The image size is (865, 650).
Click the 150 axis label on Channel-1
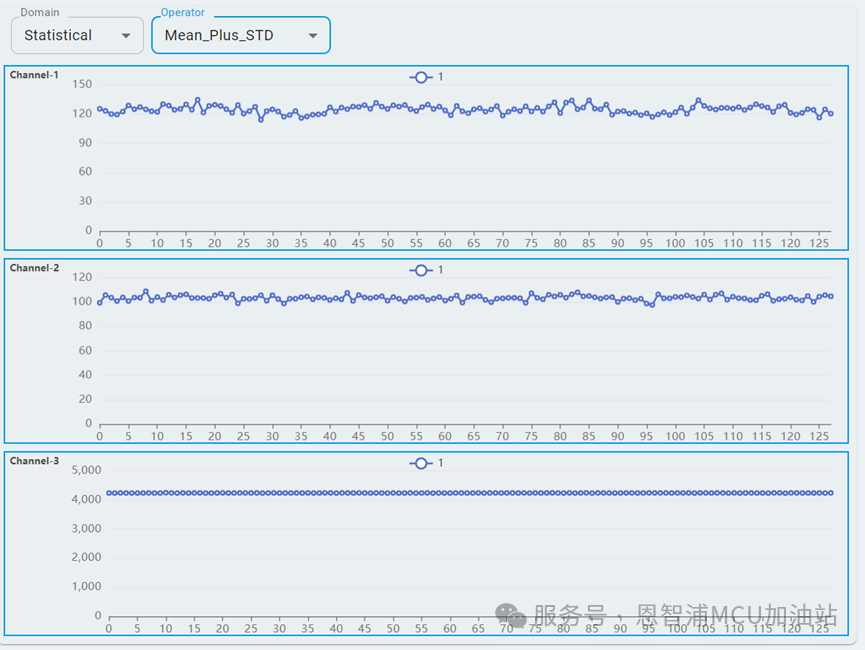(x=82, y=84)
